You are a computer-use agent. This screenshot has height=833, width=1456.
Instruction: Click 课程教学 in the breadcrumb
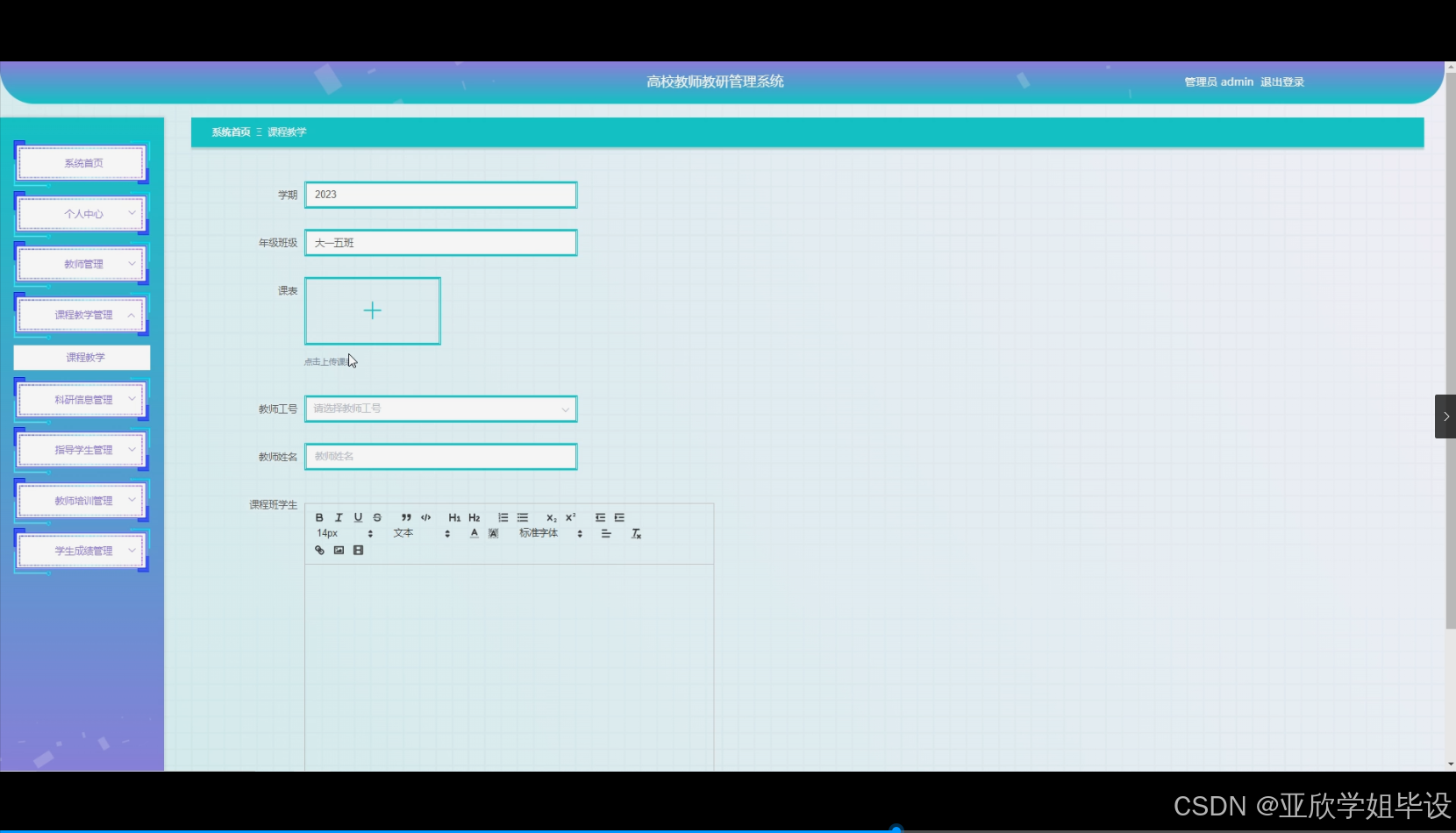(287, 132)
